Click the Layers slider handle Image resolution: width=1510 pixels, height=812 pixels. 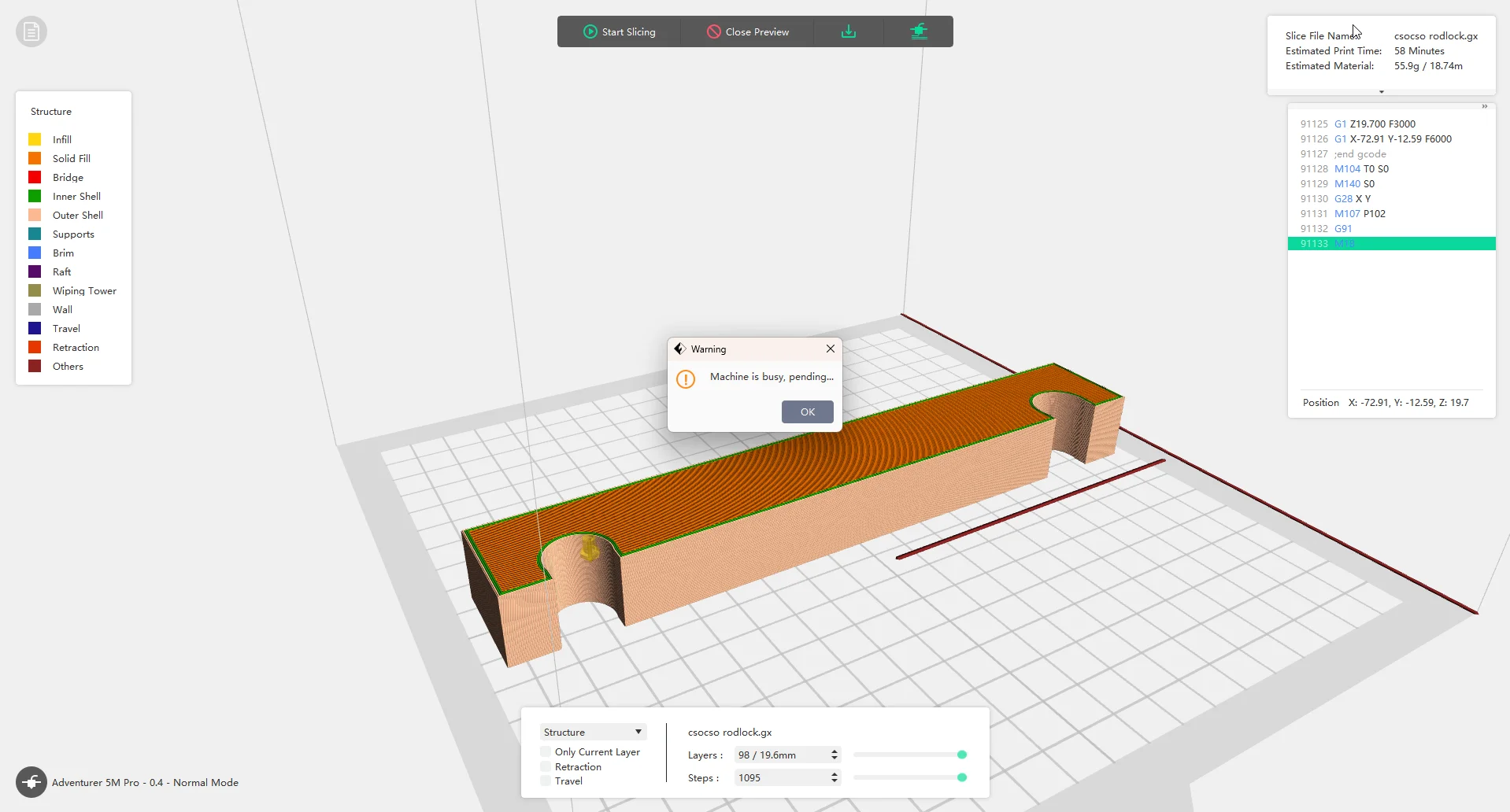pos(962,755)
